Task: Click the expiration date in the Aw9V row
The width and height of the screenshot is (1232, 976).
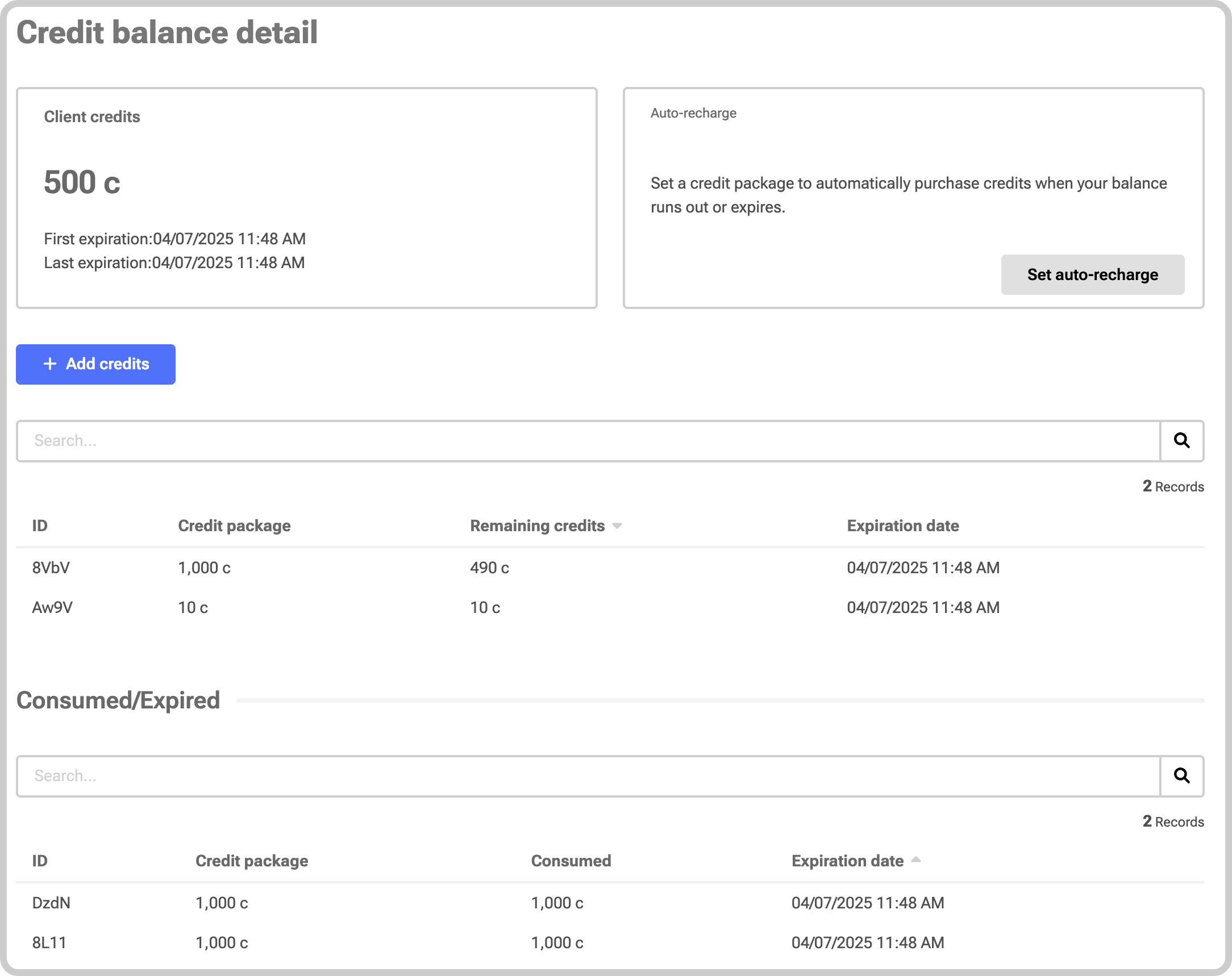Action: pos(923,607)
